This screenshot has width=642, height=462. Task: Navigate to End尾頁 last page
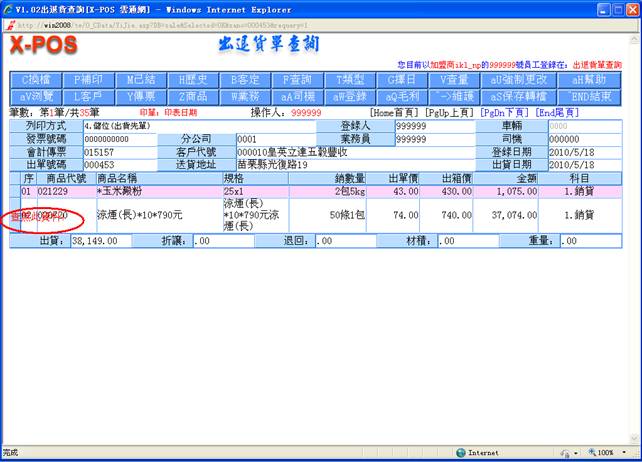tap(557, 113)
